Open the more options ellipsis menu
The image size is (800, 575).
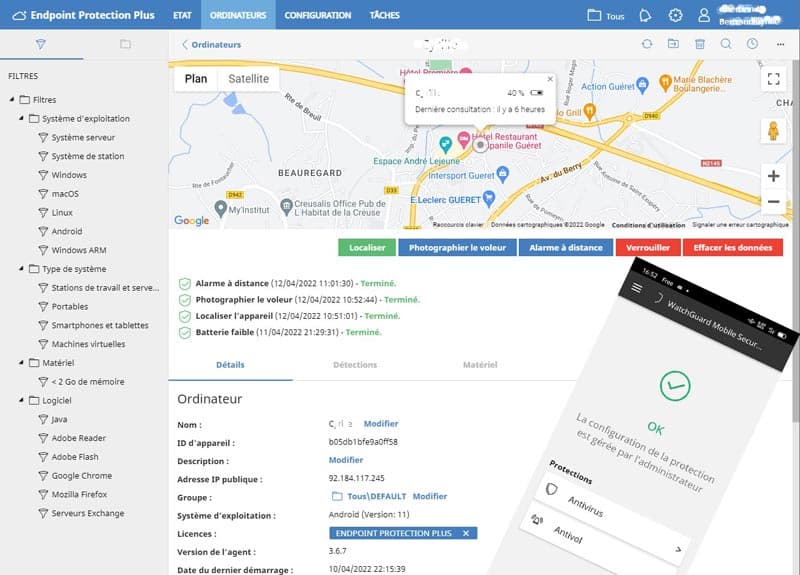click(780, 44)
